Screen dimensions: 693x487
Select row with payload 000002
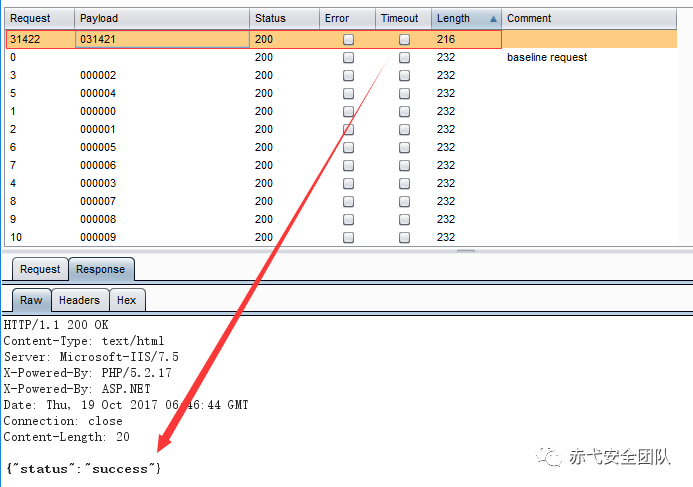pos(340,76)
